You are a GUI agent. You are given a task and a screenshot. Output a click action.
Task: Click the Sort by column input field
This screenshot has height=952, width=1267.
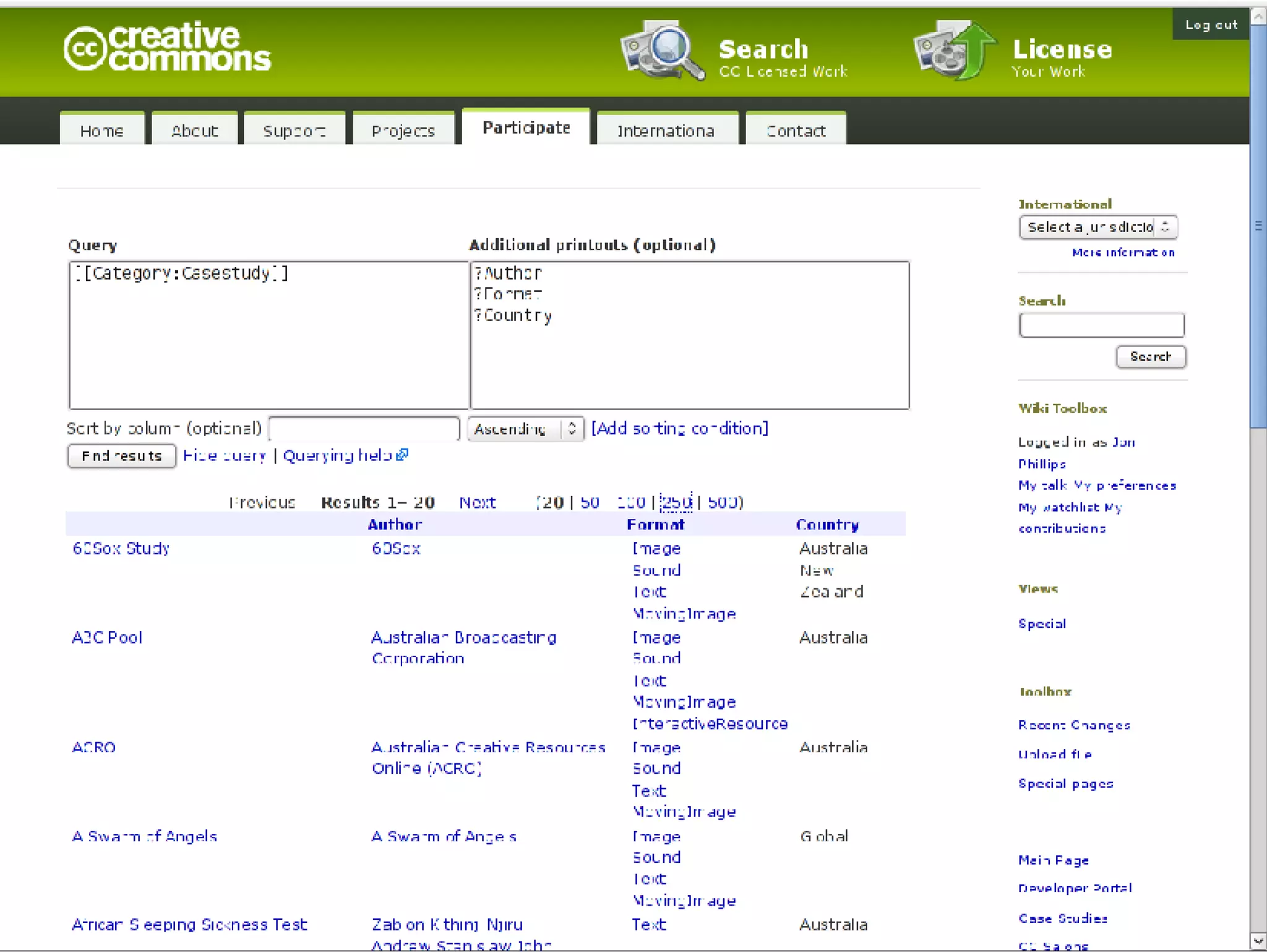(x=364, y=429)
